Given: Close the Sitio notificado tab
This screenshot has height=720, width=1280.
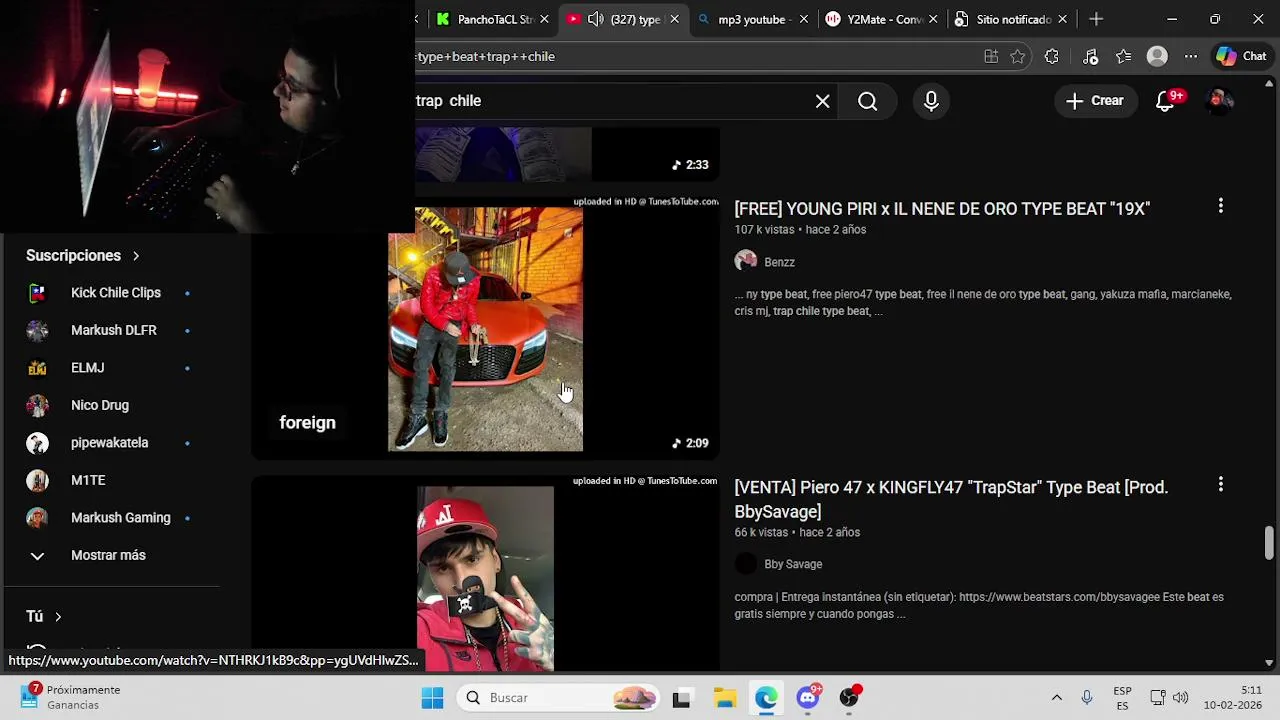Looking at the screenshot, I should coord(1062,19).
